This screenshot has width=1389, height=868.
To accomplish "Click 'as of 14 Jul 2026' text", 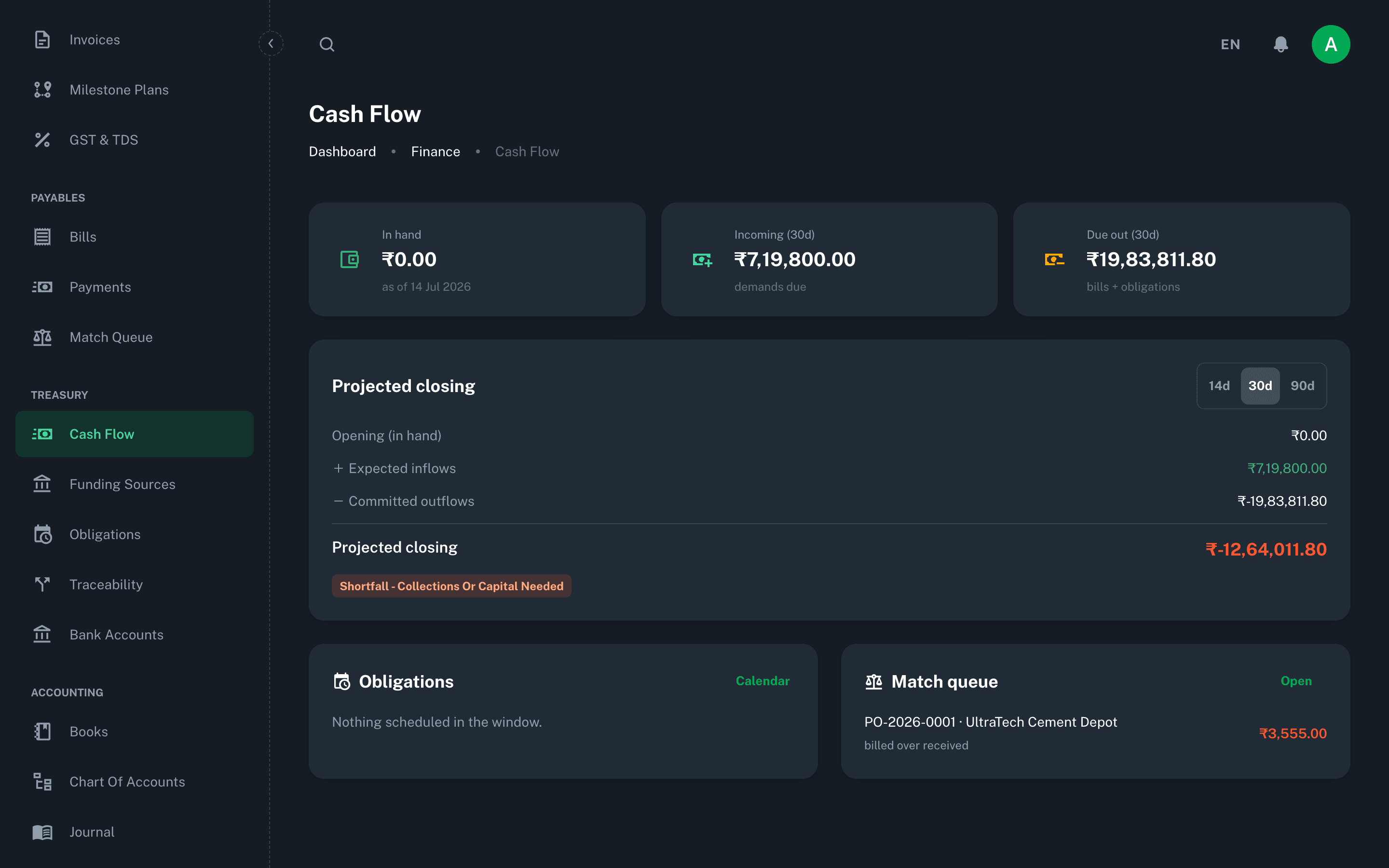I will click(426, 286).
